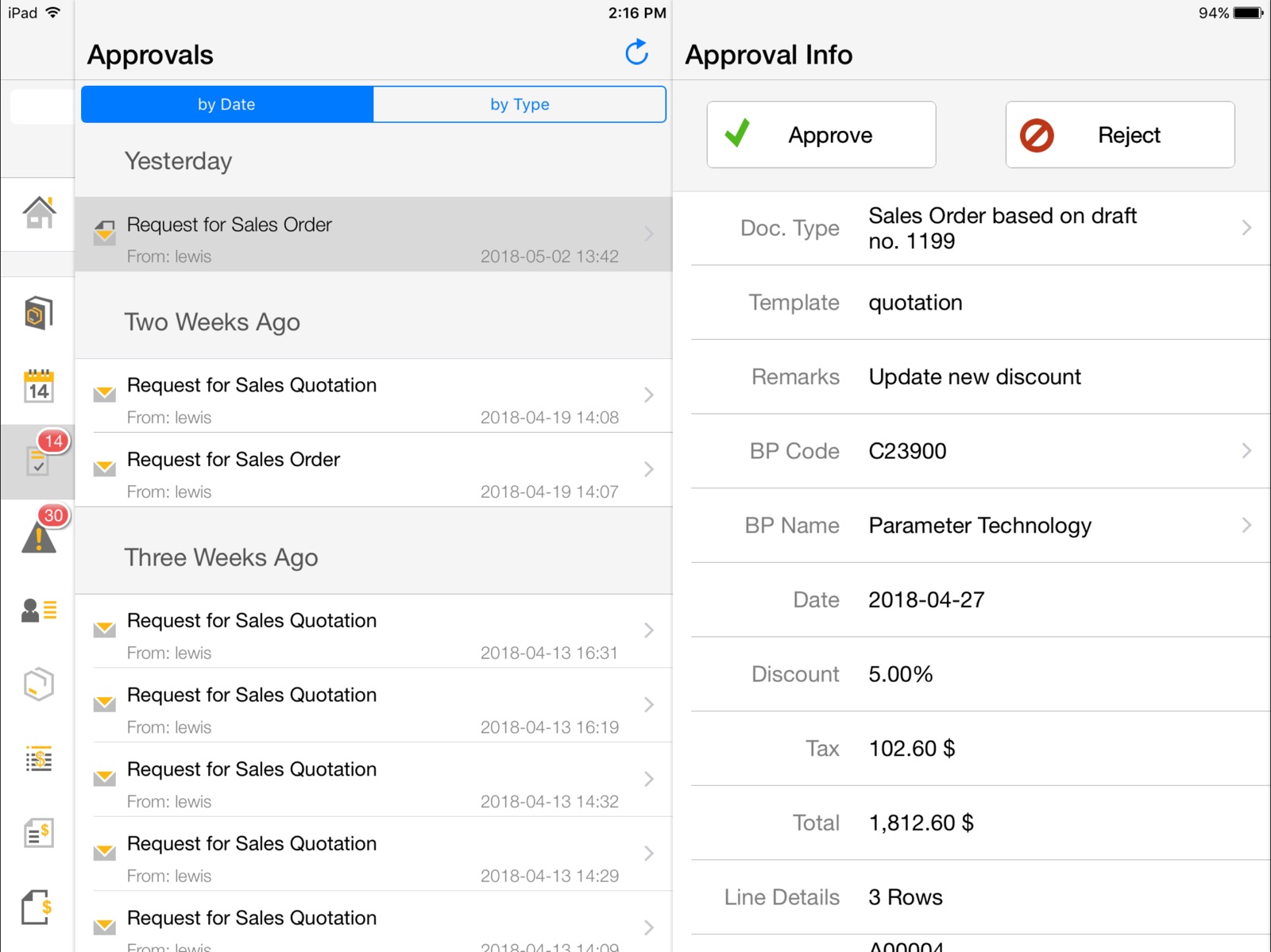Click the Yesterday section header
The height and width of the screenshot is (952, 1271).
click(x=178, y=161)
